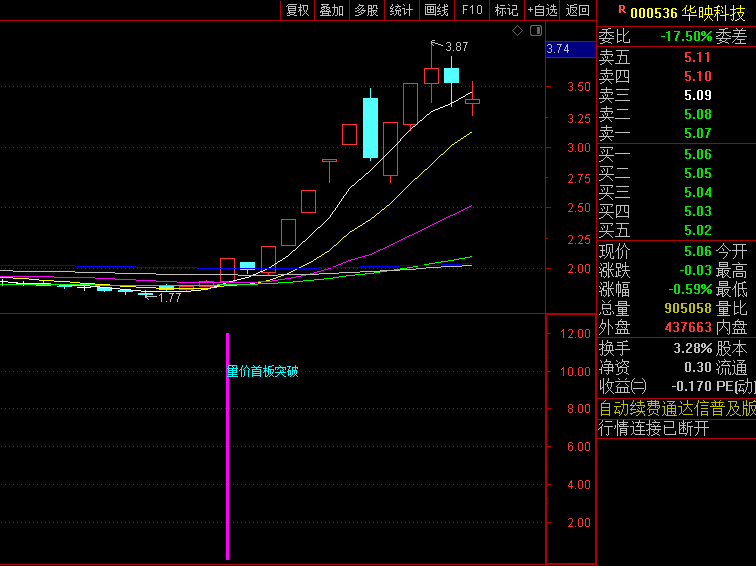Activate the 画线 drawing tool
Viewport: 756px width, 566px height.
(x=436, y=10)
